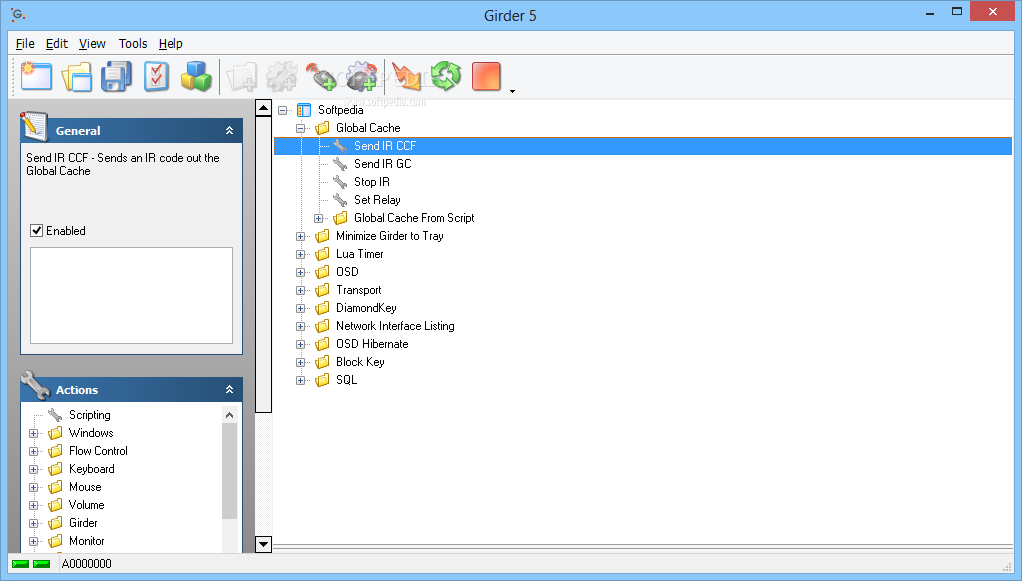Click the checklist settings toolbar icon
The width and height of the screenshot is (1022, 581).
[x=156, y=76]
